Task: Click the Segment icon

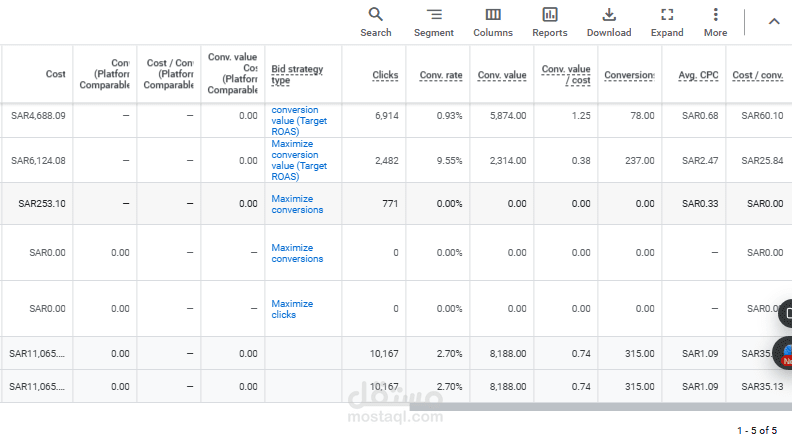Action: (x=433, y=15)
